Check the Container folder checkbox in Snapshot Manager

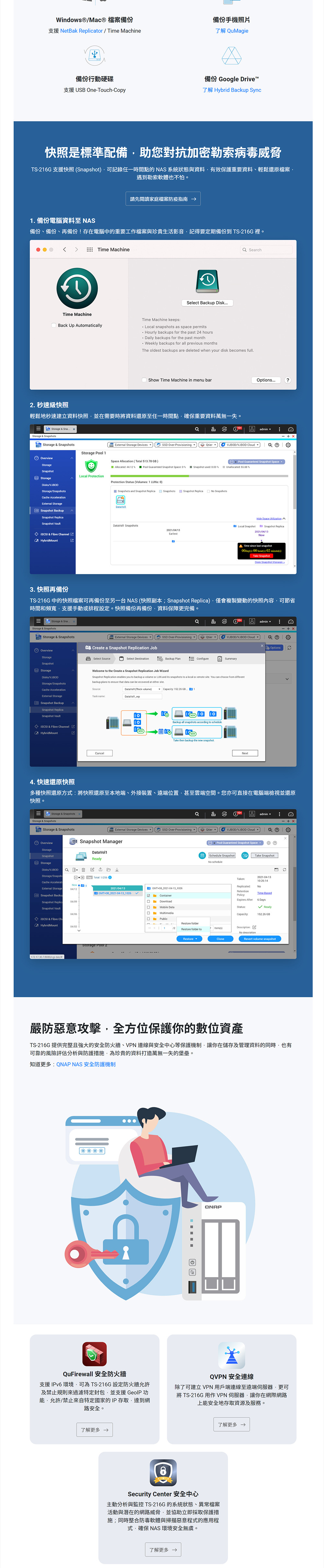click(149, 895)
